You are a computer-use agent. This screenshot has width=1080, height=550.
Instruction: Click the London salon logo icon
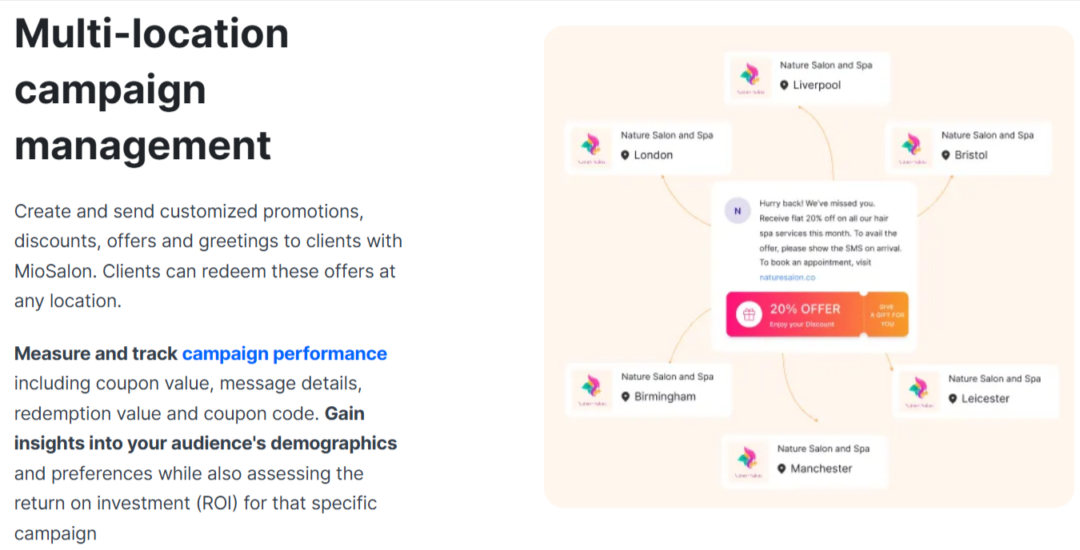(590, 146)
